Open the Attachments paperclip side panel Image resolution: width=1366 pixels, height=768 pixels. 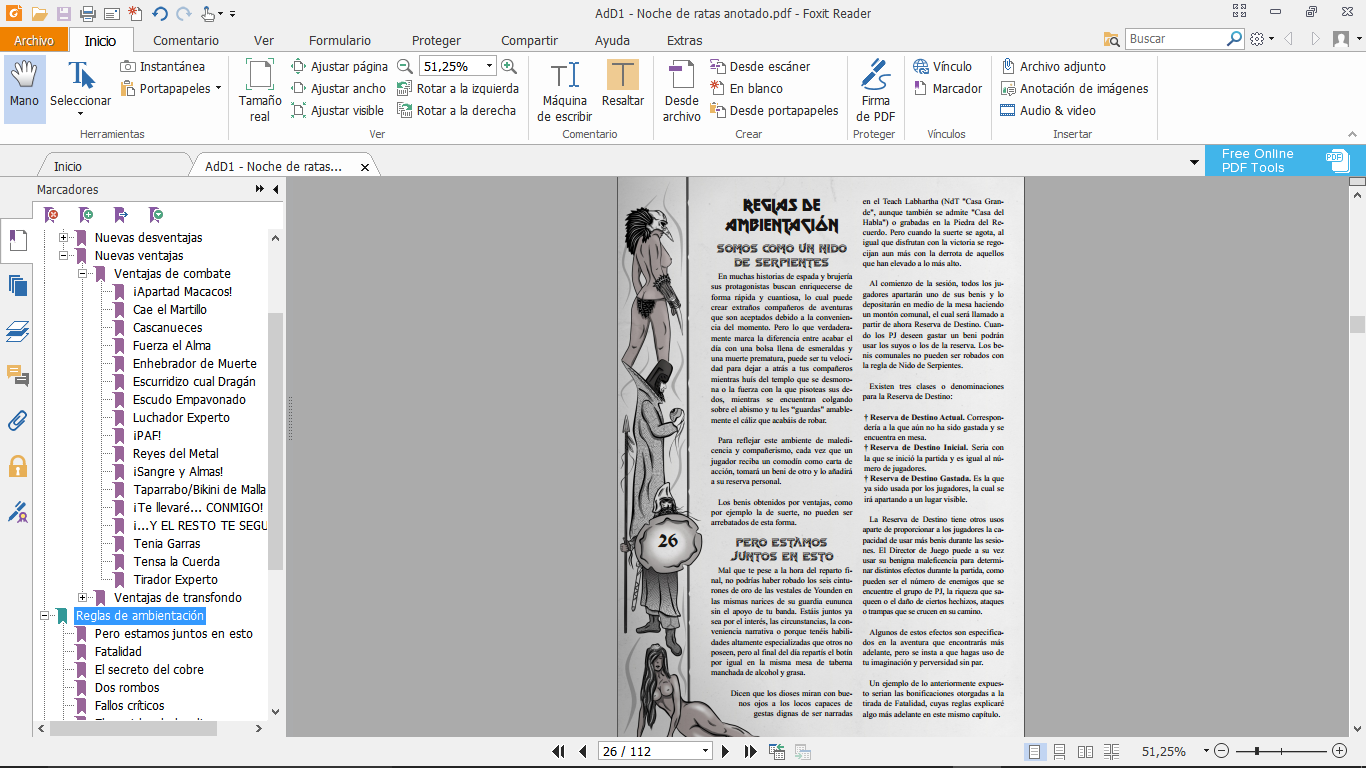[17, 420]
